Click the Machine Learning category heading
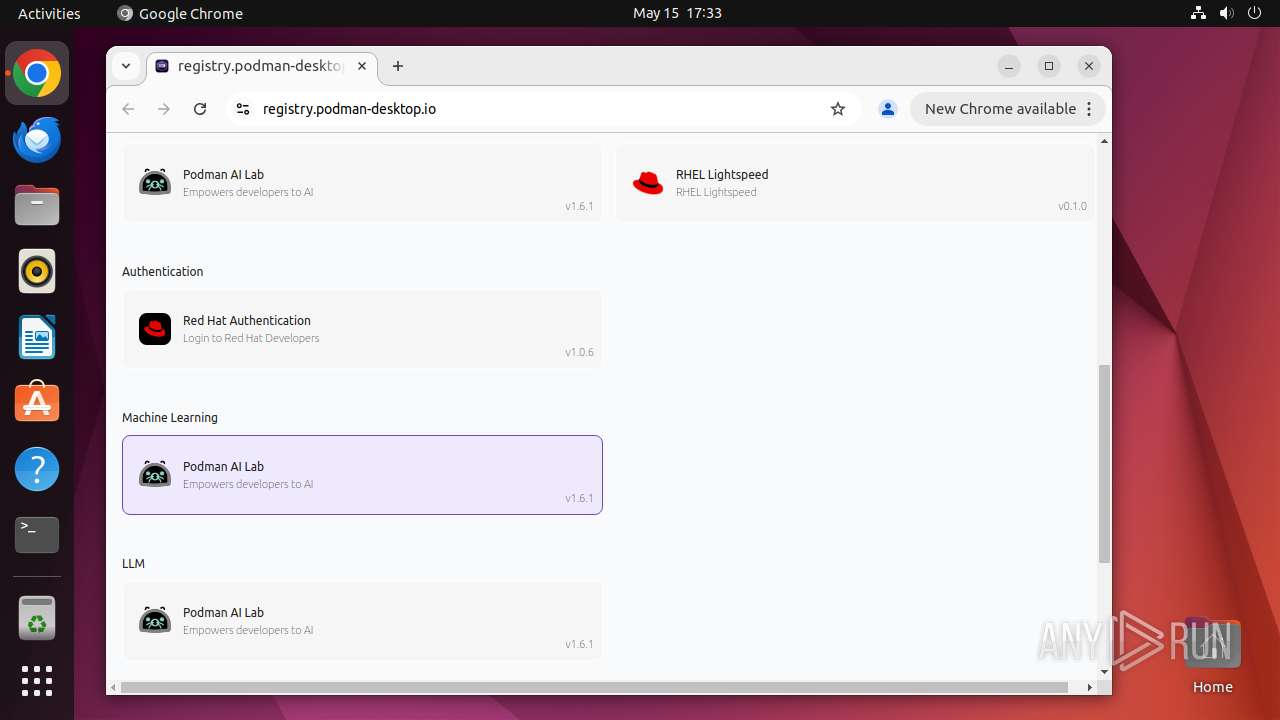Viewport: 1280px width, 720px height. (x=170, y=417)
